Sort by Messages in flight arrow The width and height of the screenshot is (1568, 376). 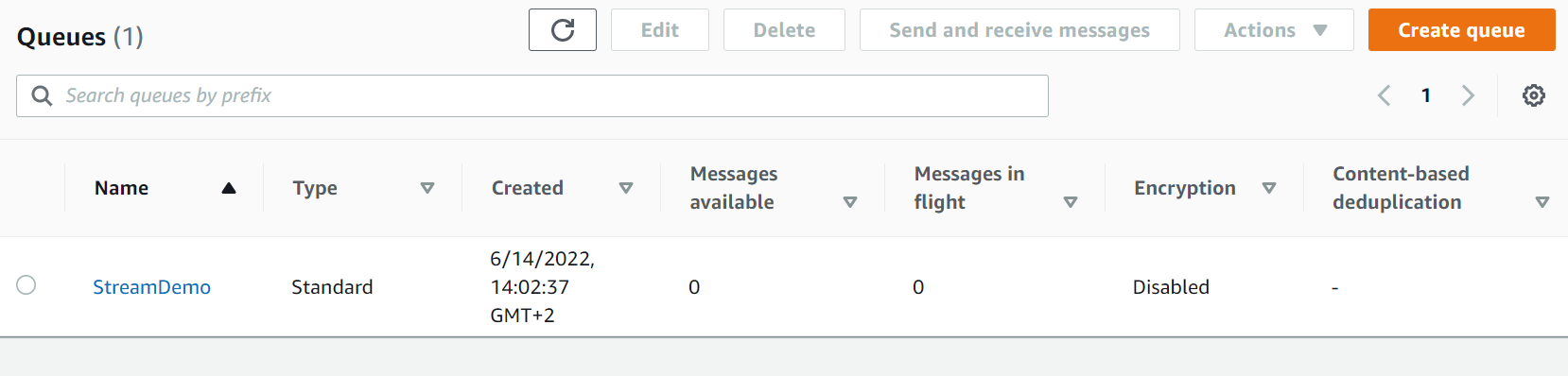click(x=1071, y=202)
